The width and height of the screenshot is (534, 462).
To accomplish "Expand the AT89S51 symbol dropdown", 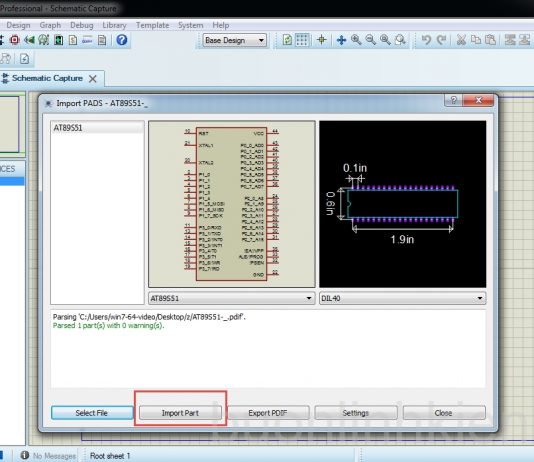I will [231, 298].
